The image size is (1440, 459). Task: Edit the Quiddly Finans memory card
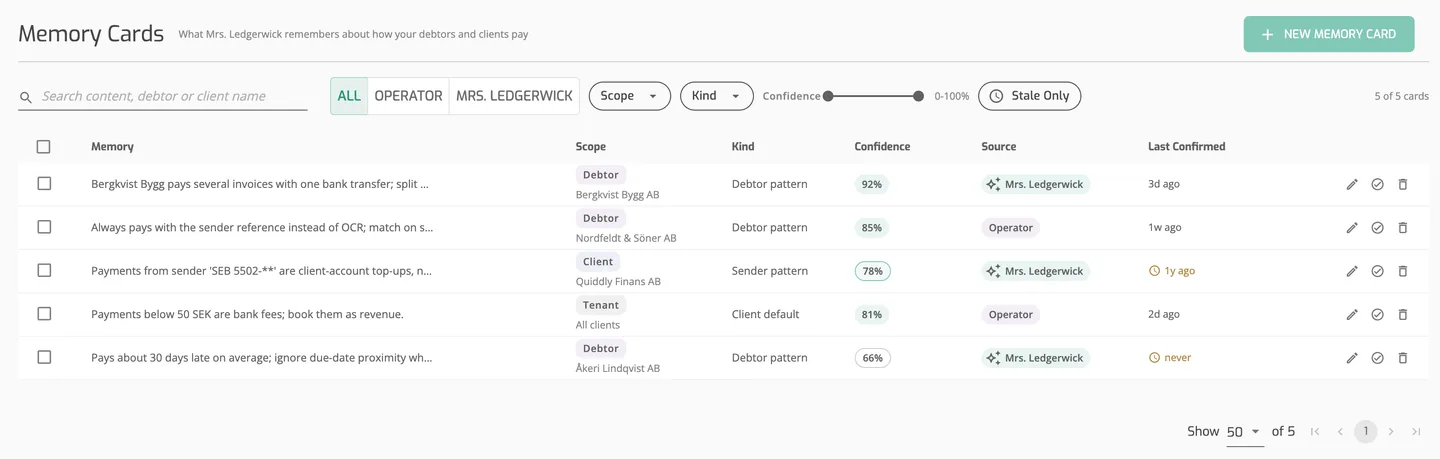1352,271
